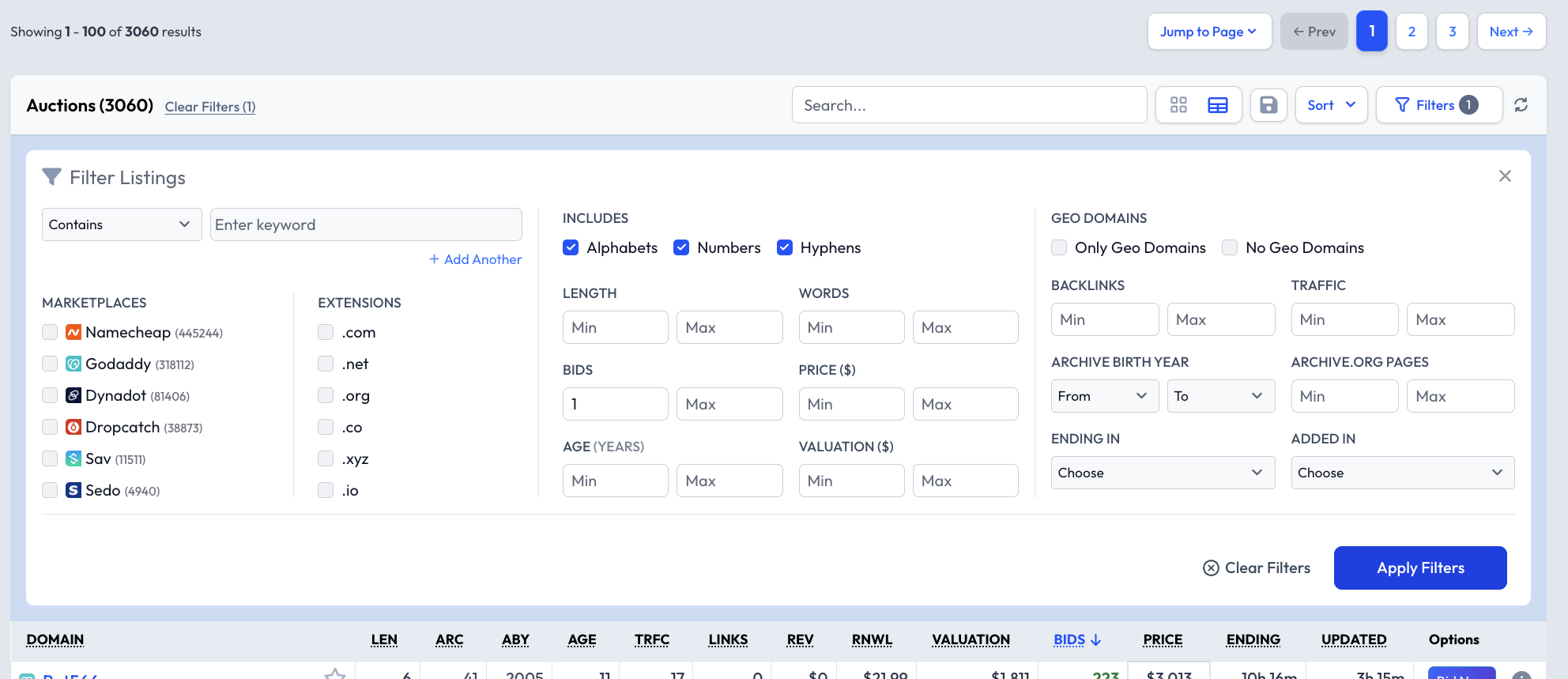Click Clear Filters (1) link
The image size is (1568, 679).
point(210,107)
